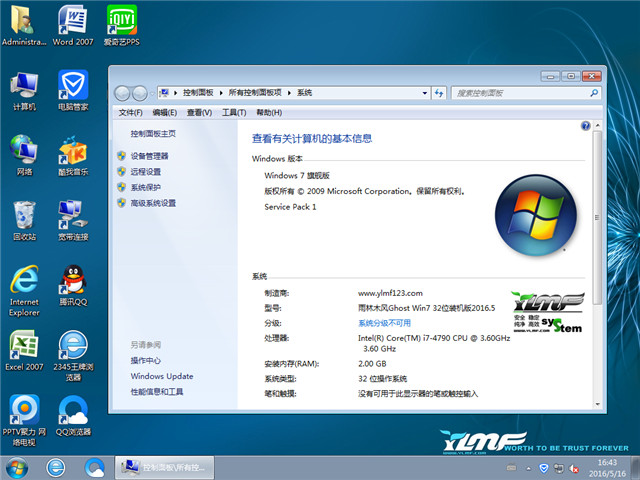The image size is (640, 480).
Task: Launch Word 2007 desktop shortcut
Action: click(x=73, y=25)
